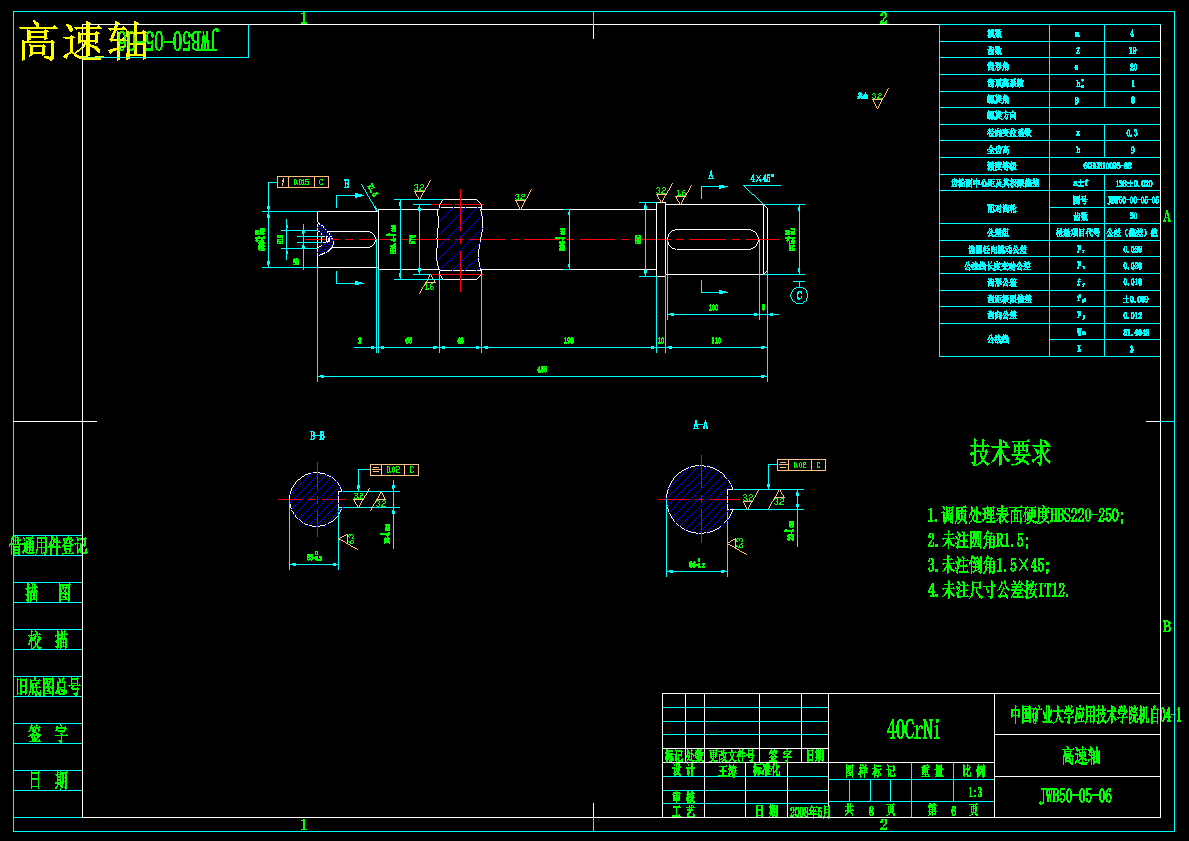1189x841 pixels.
Task: Click the note "1.调质处理表面硬度HBS220-250;"
Action: pos(1026,516)
